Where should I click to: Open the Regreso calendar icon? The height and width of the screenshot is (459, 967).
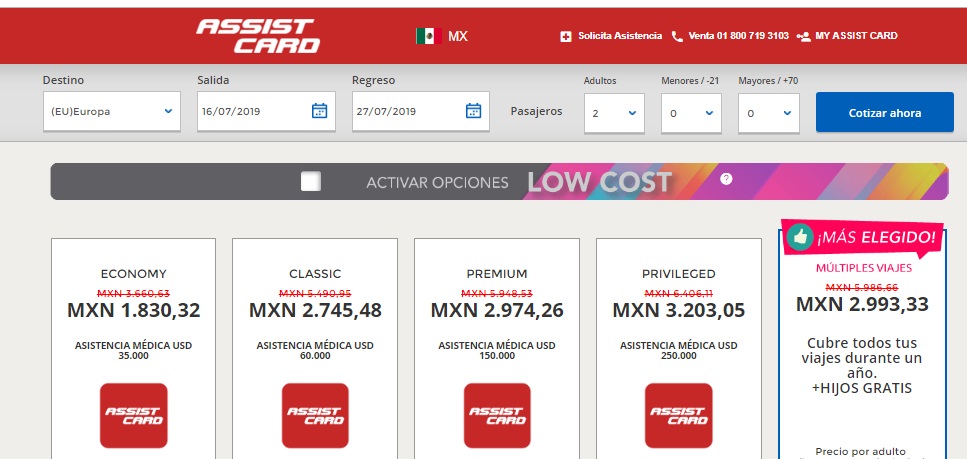tap(473, 111)
